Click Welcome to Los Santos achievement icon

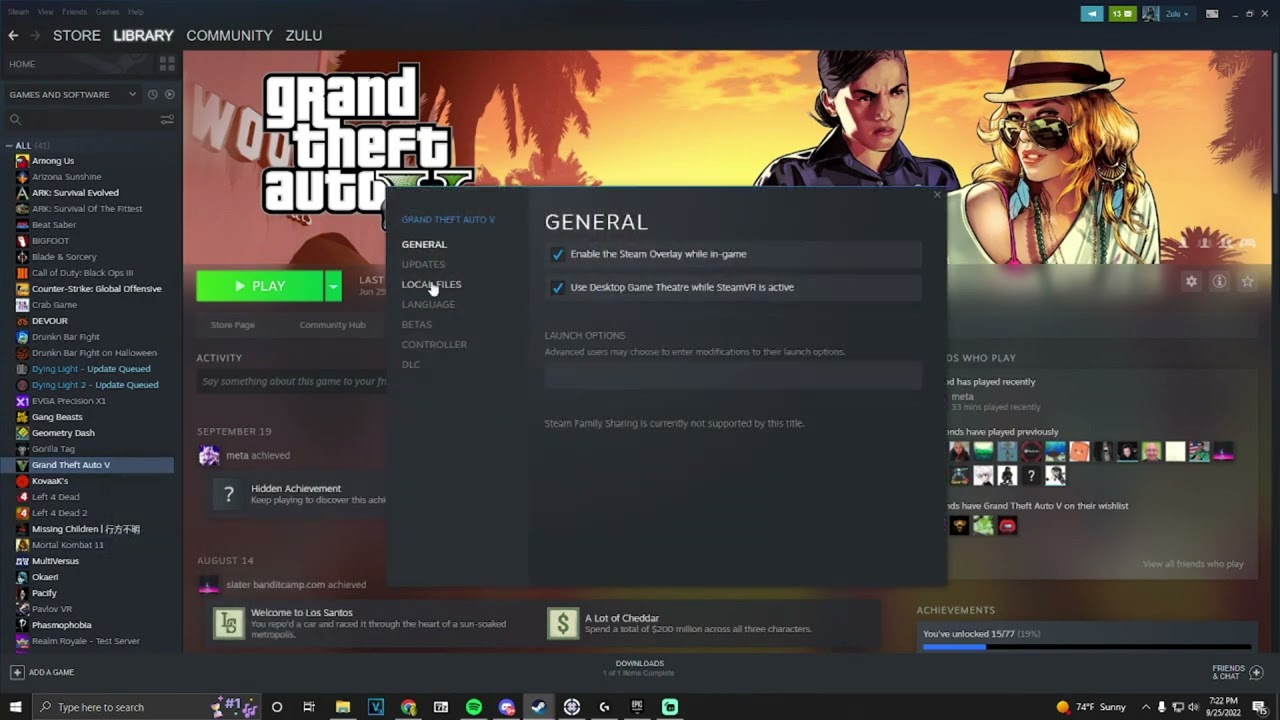tap(229, 623)
